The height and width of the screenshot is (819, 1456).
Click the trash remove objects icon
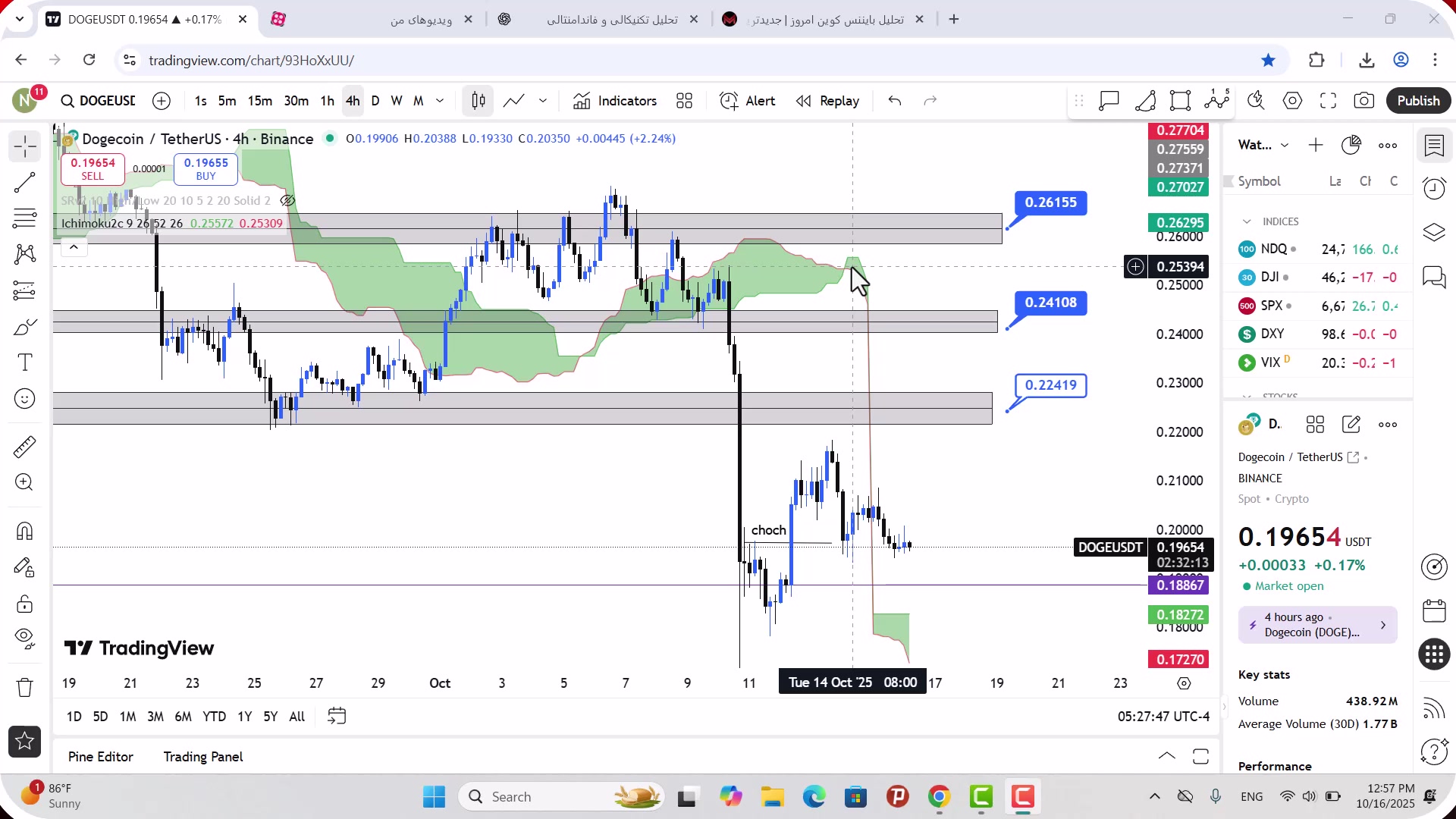tap(24, 687)
